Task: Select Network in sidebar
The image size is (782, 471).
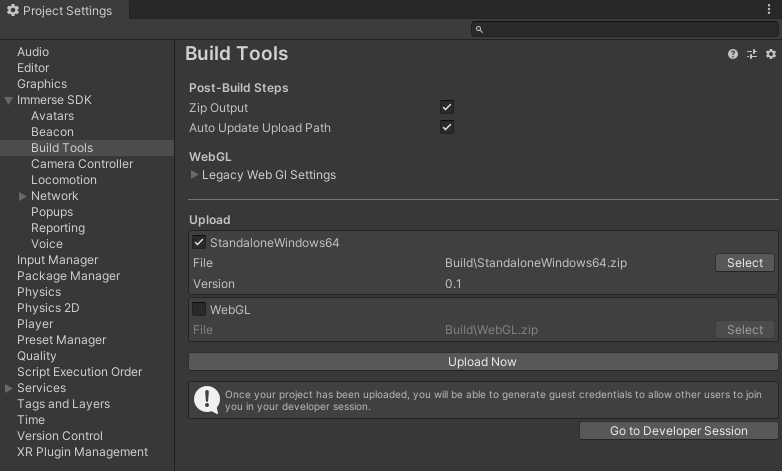Action: (54, 196)
